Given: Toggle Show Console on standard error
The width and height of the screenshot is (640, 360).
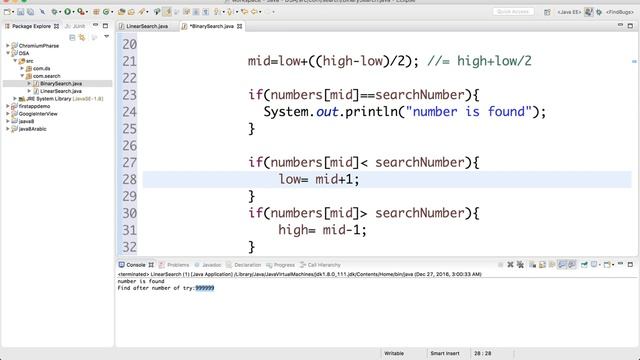Looking at the screenshot, I should pyautogui.click(x=572, y=265).
